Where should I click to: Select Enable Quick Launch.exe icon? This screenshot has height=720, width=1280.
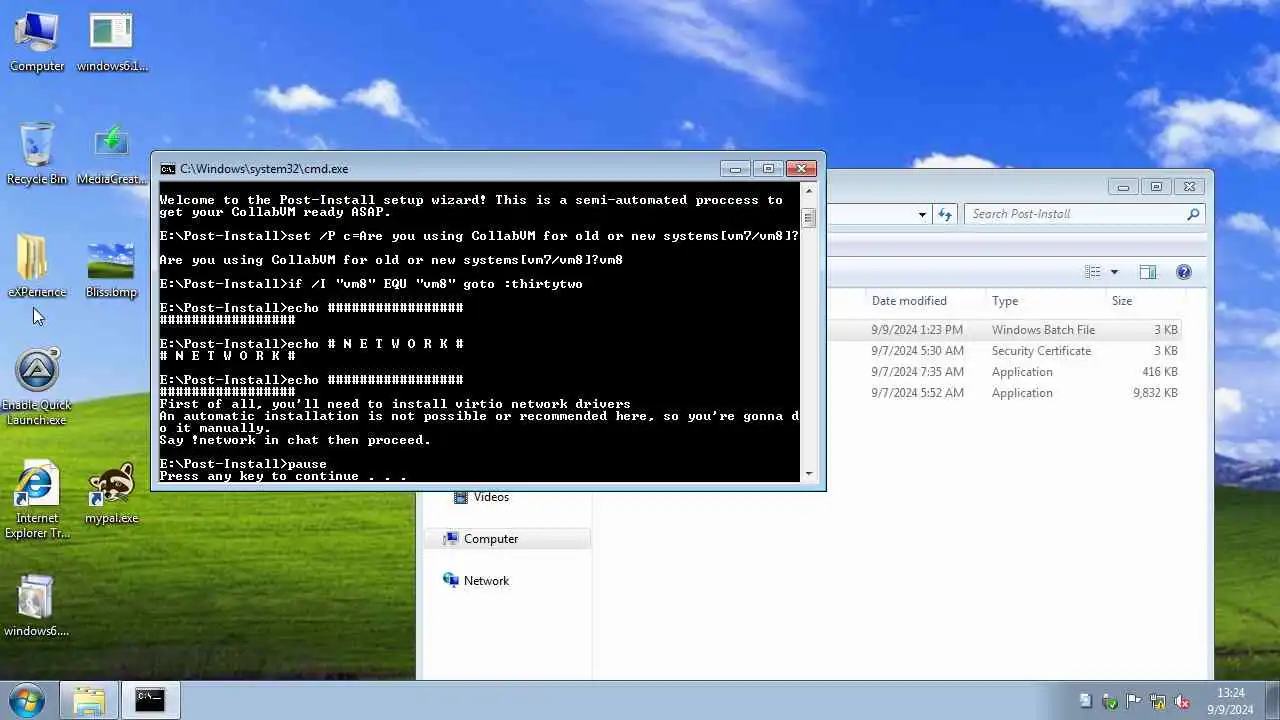pos(37,386)
